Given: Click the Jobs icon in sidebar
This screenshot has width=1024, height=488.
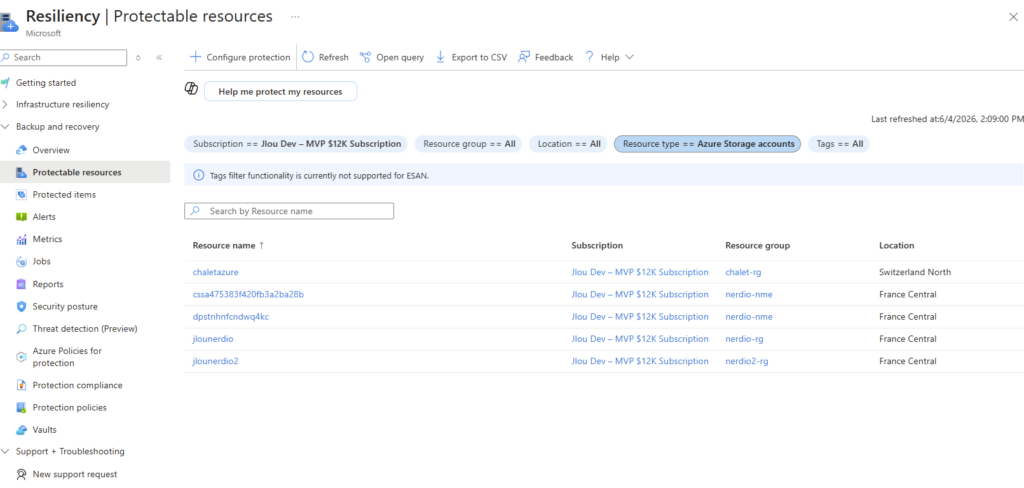Looking at the screenshot, I should 21,261.
